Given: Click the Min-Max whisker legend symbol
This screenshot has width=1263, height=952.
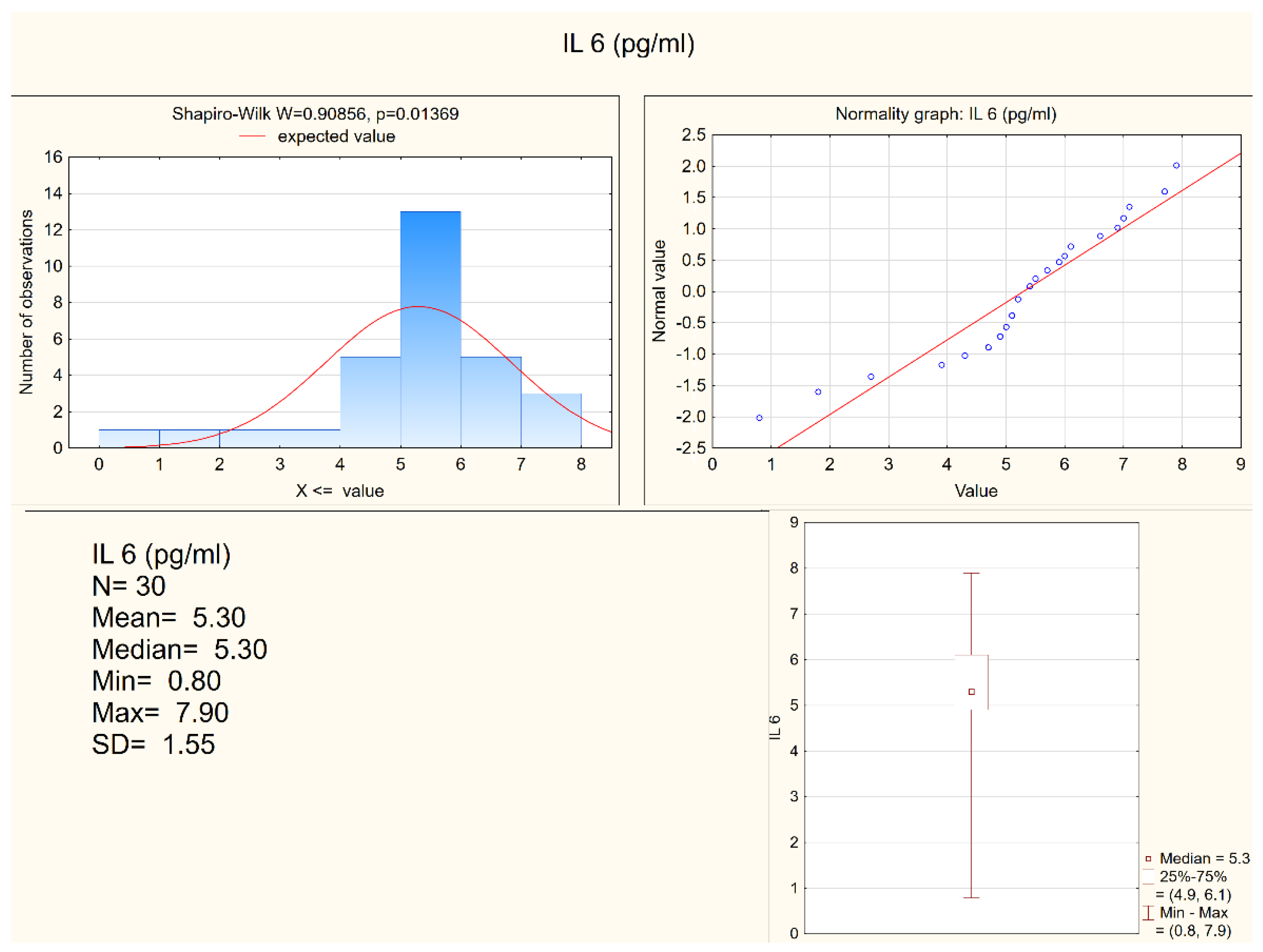Looking at the screenshot, I should [x=1148, y=913].
